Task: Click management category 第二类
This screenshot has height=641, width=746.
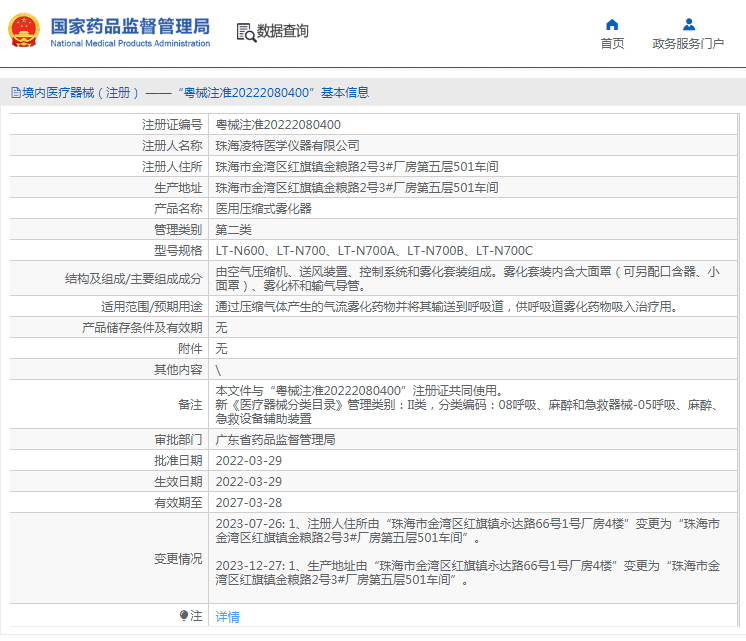Action: 233,229
